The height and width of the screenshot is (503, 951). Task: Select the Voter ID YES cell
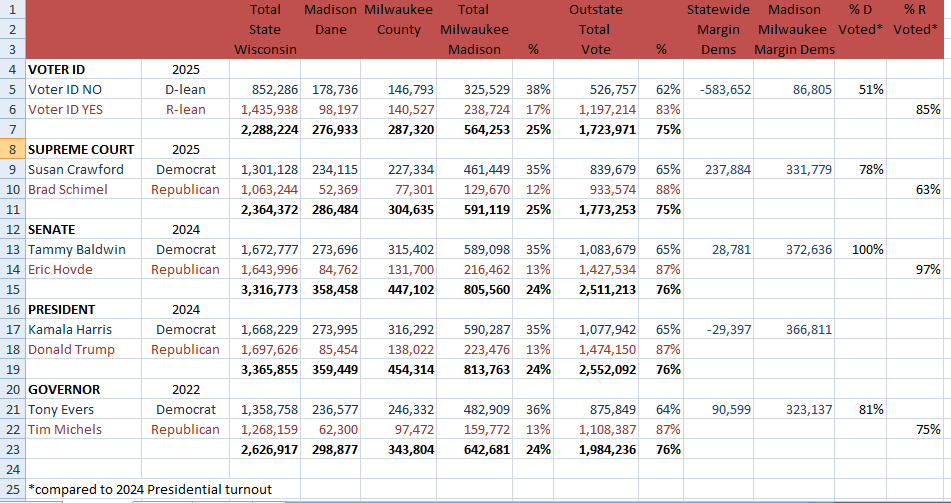[x=84, y=109]
